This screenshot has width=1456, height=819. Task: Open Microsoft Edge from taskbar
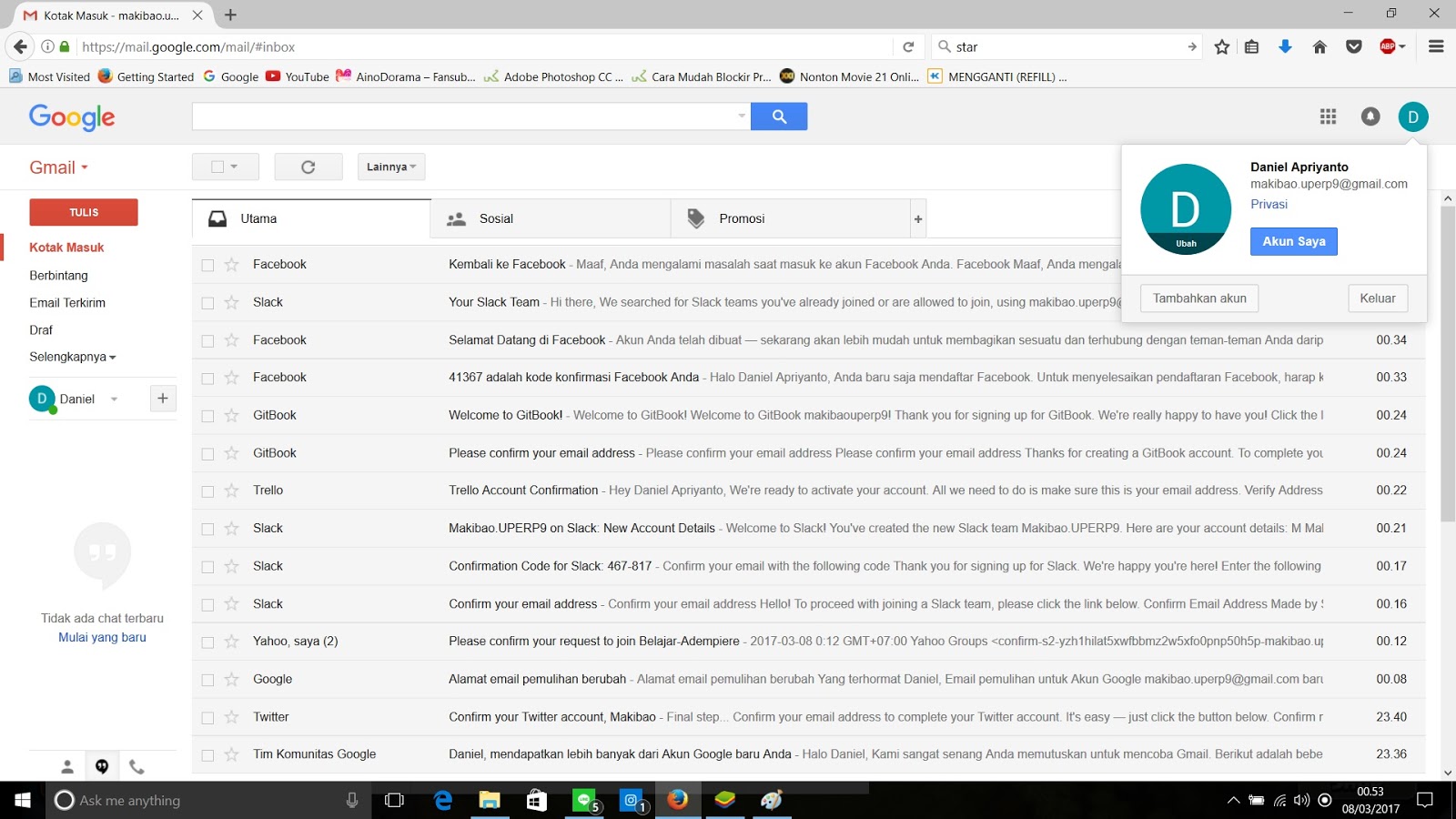point(443,800)
